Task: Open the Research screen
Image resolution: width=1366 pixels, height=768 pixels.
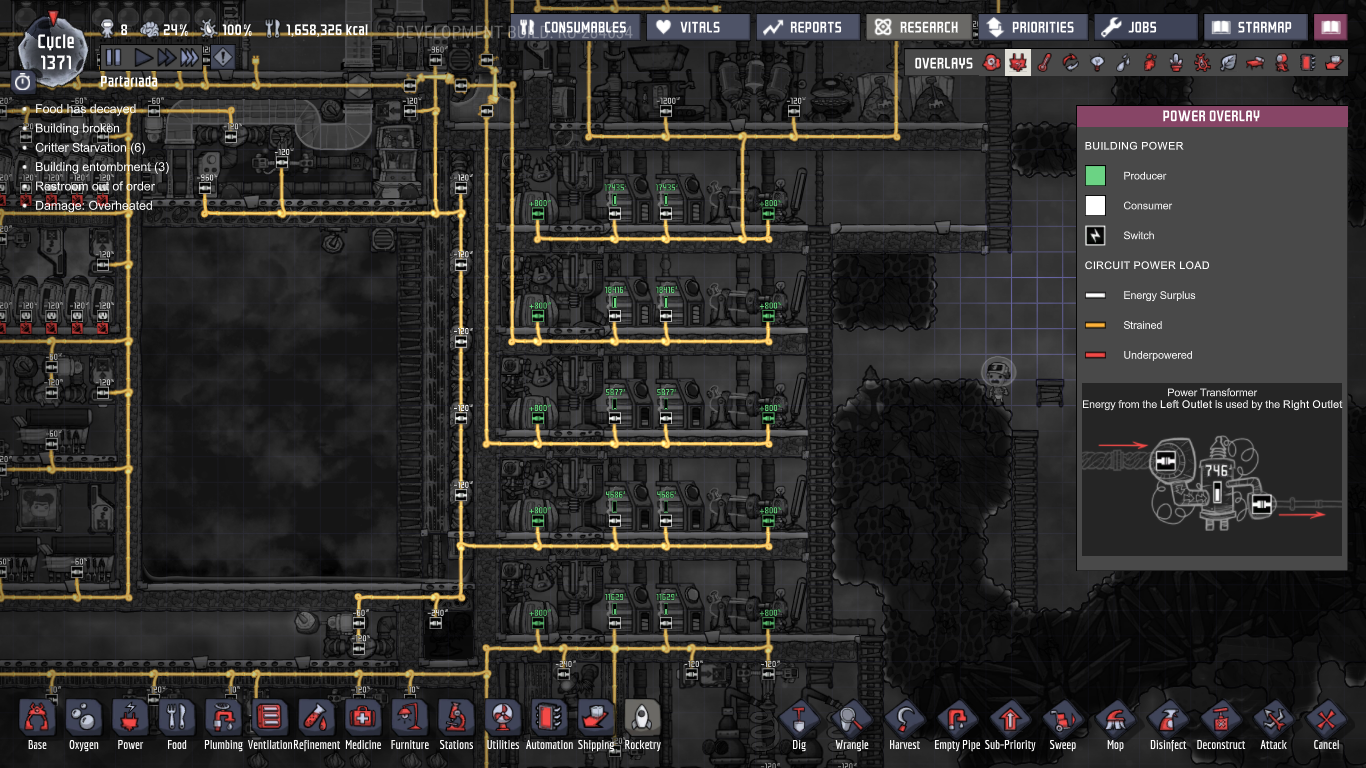Action: click(x=917, y=27)
